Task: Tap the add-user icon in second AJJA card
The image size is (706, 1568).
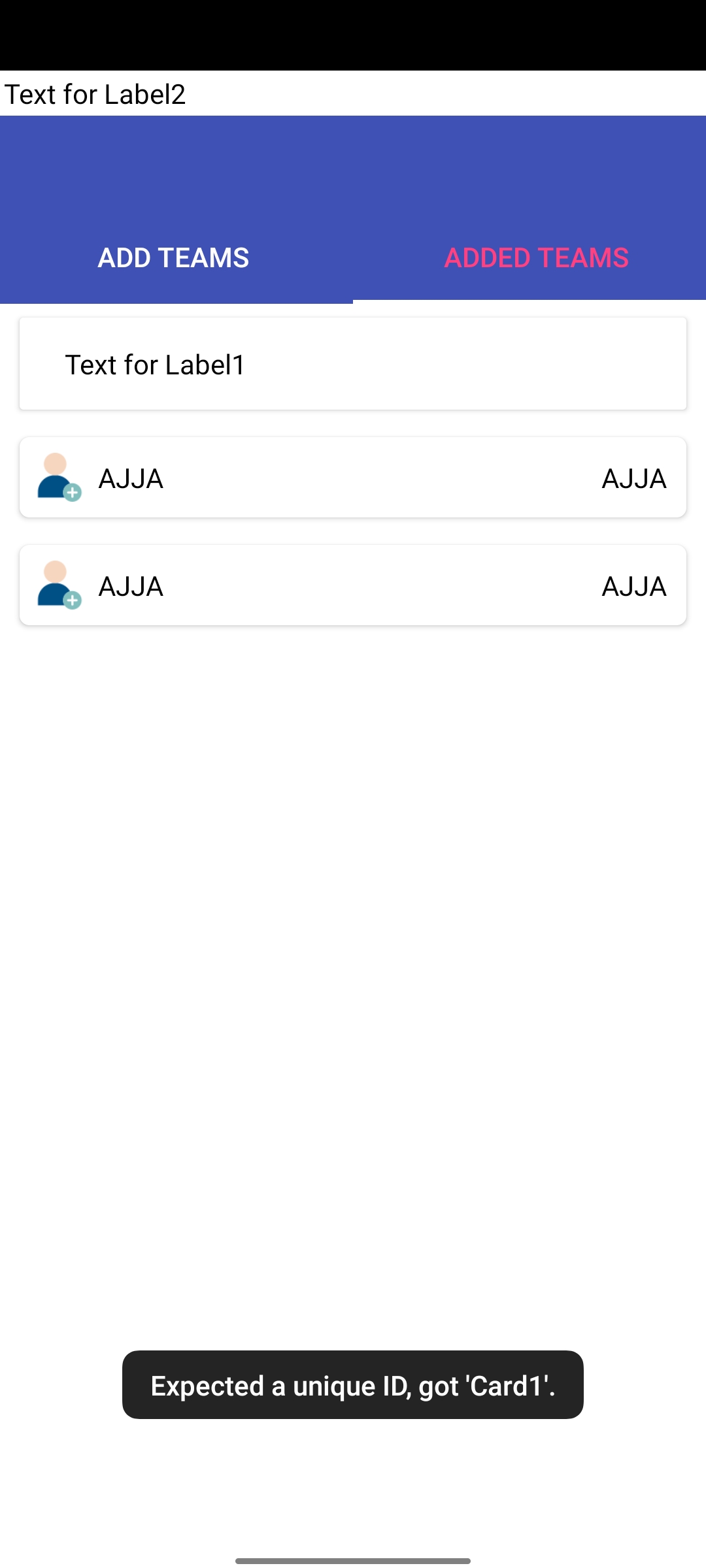Action: click(x=58, y=585)
